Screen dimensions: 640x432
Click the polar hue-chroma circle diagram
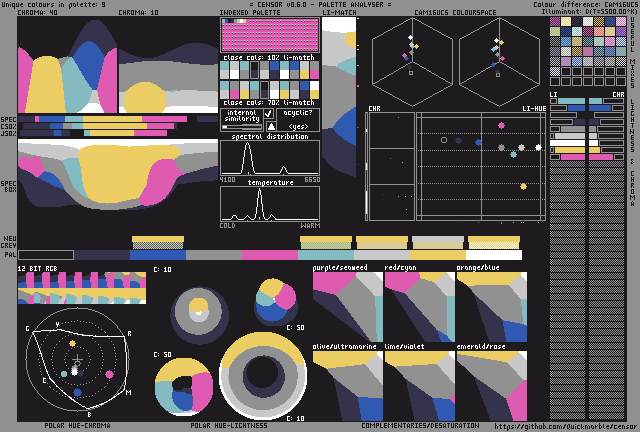[x=77, y=360]
